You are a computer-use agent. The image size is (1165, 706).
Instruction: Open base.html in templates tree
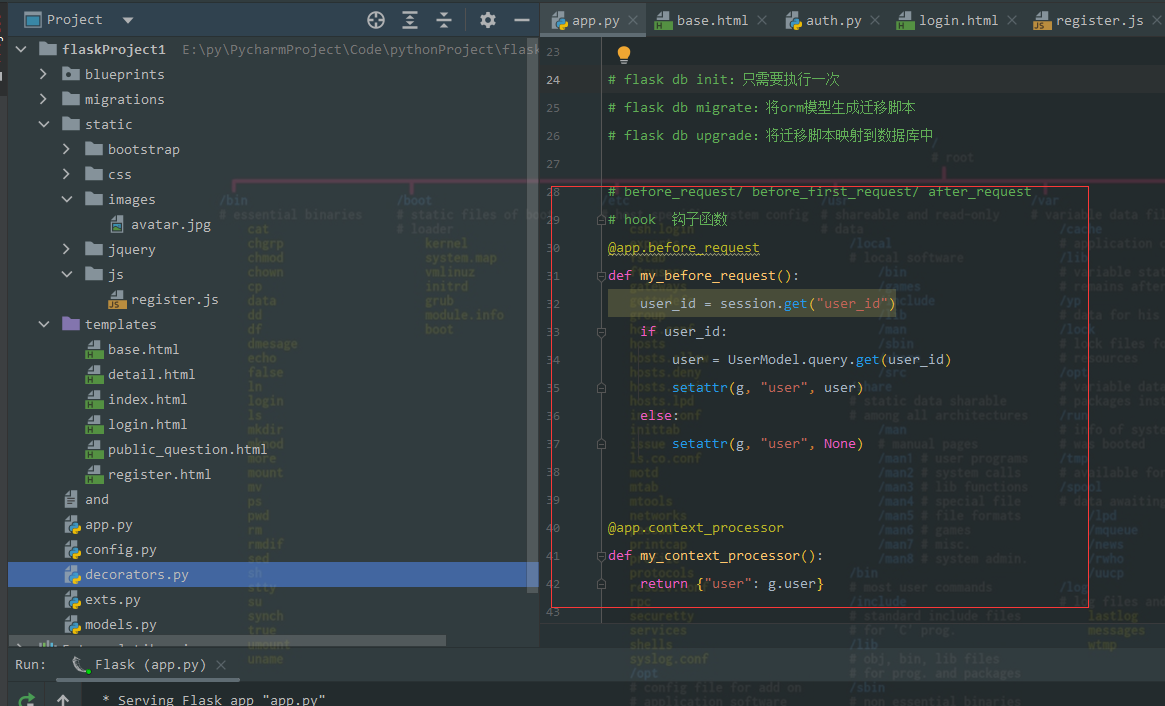point(143,349)
